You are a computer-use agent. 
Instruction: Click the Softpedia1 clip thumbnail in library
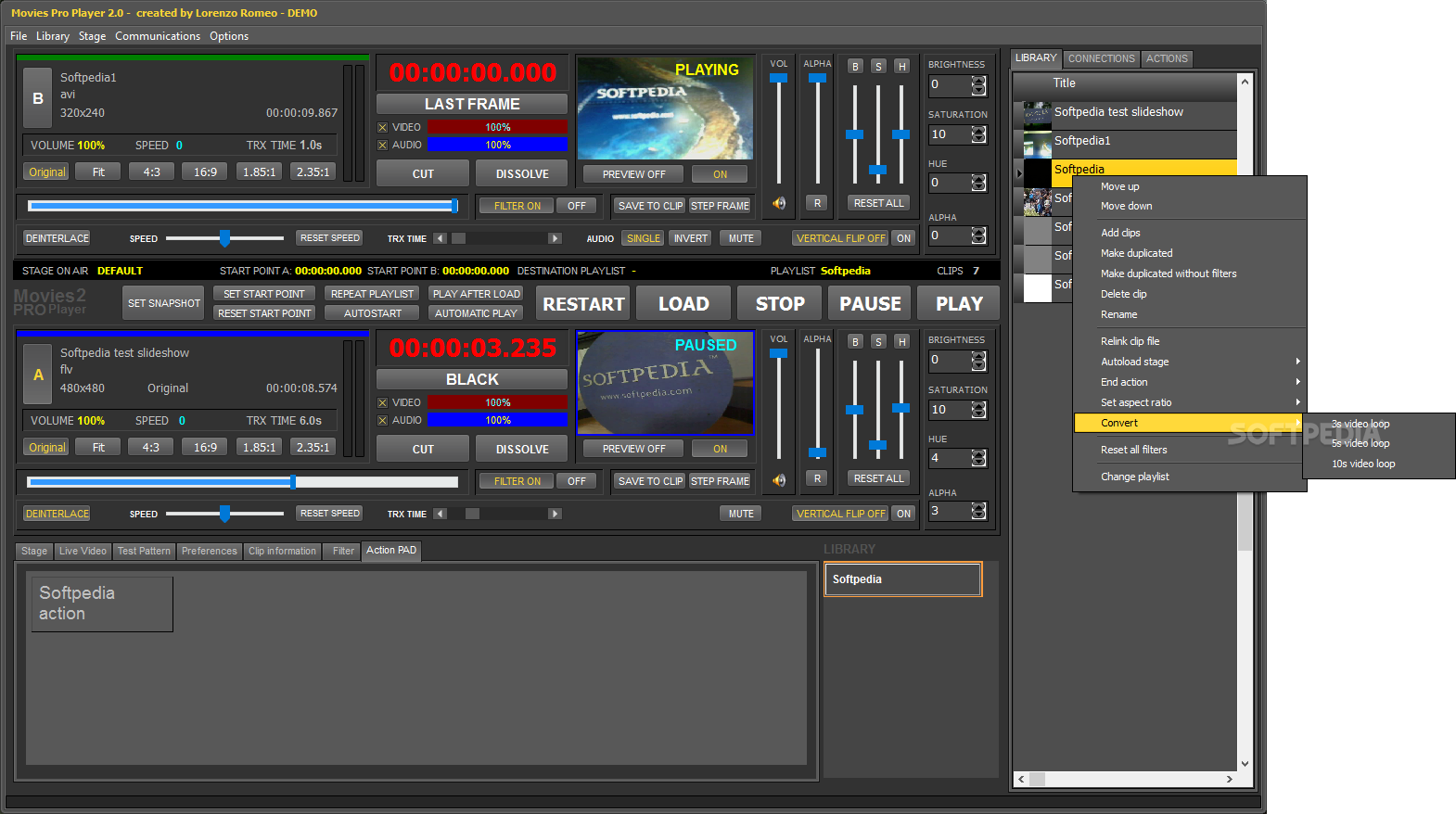pyautogui.click(x=1037, y=144)
